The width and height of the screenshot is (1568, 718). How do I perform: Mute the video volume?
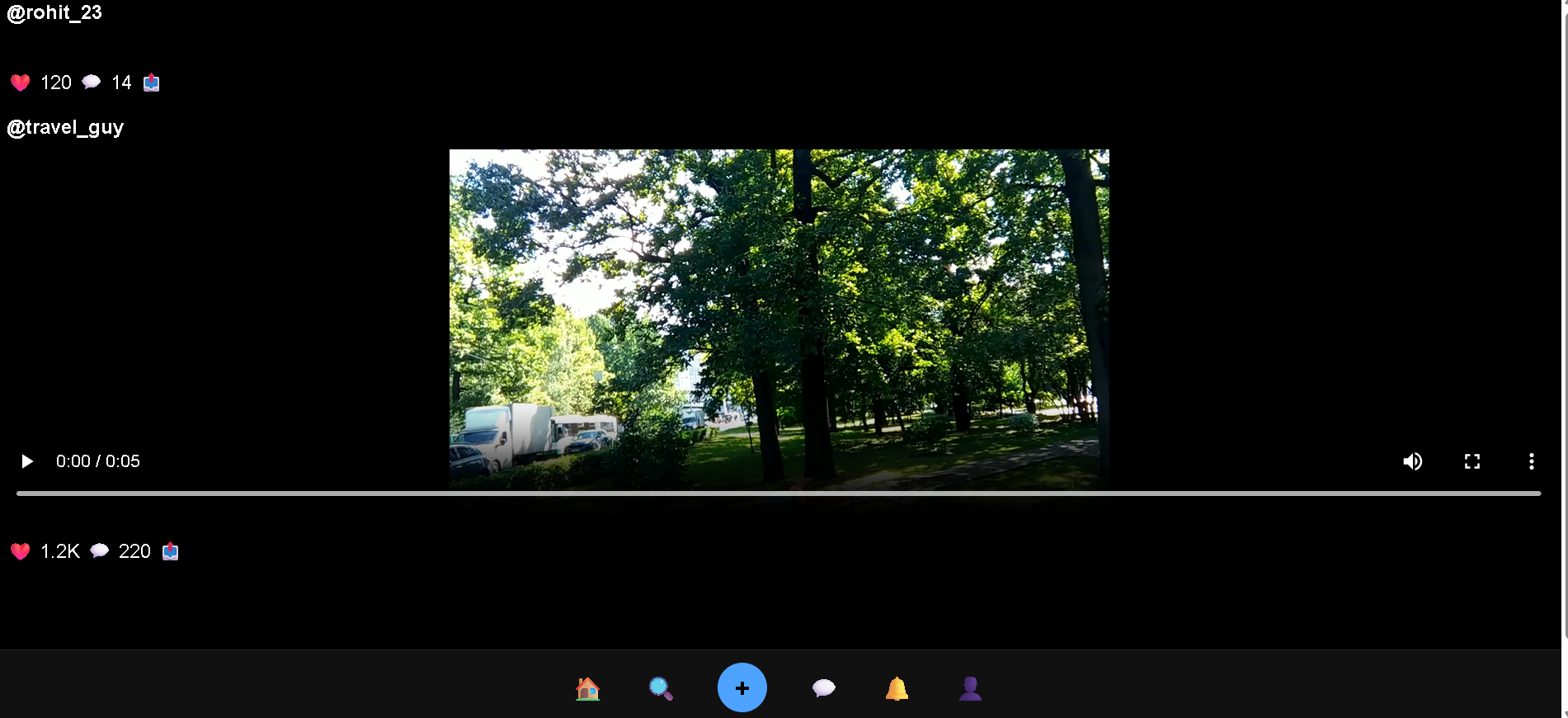[x=1413, y=461]
